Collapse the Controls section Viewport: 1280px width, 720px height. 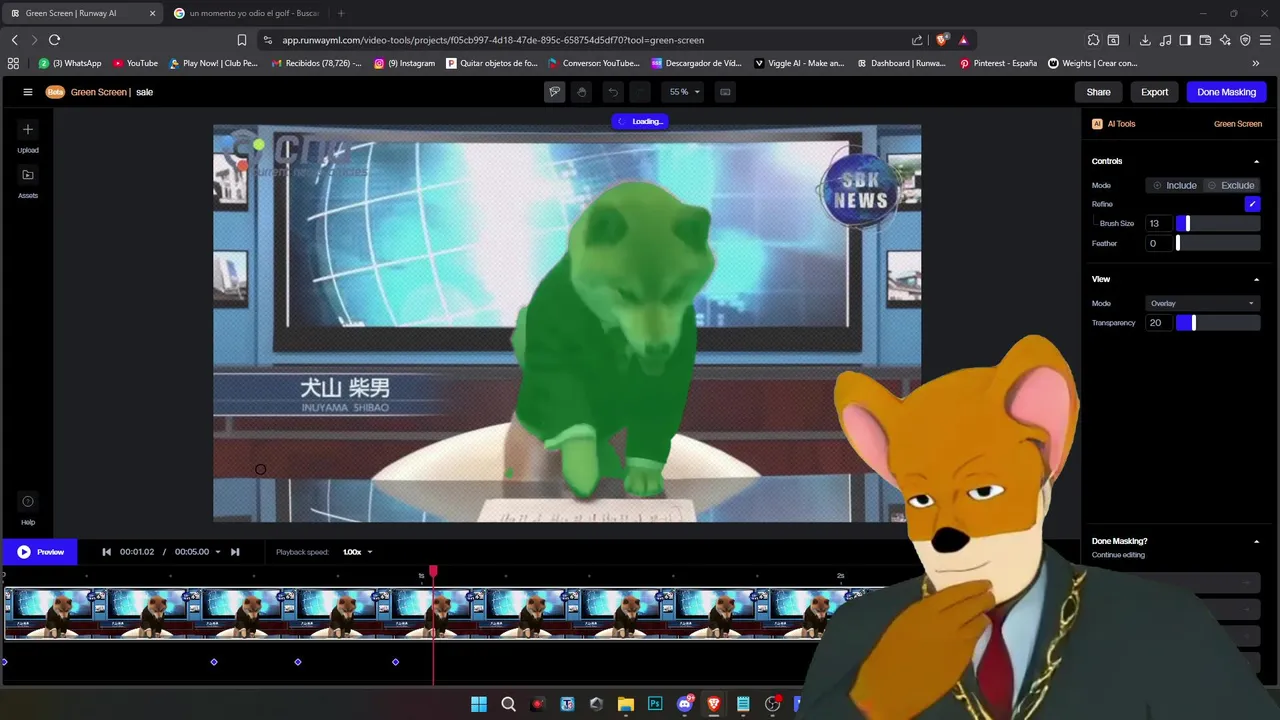point(1256,161)
